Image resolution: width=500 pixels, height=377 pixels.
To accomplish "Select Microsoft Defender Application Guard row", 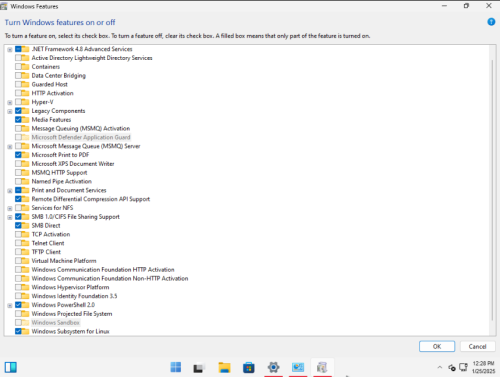I will 81,137.
